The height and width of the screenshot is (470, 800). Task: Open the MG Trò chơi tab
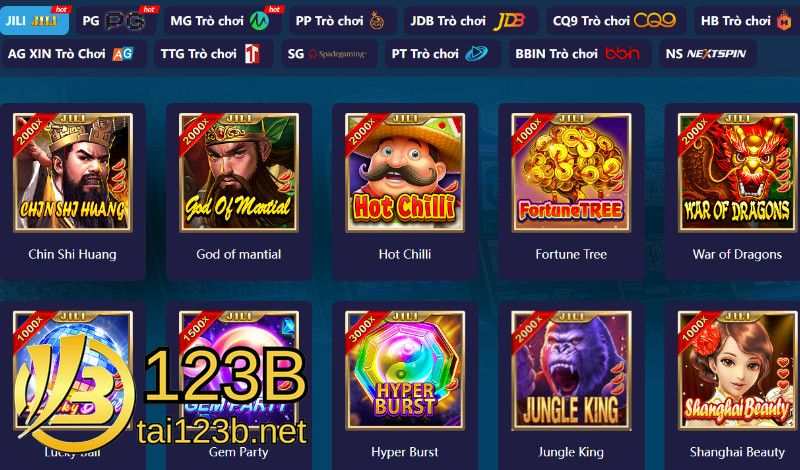222,21
